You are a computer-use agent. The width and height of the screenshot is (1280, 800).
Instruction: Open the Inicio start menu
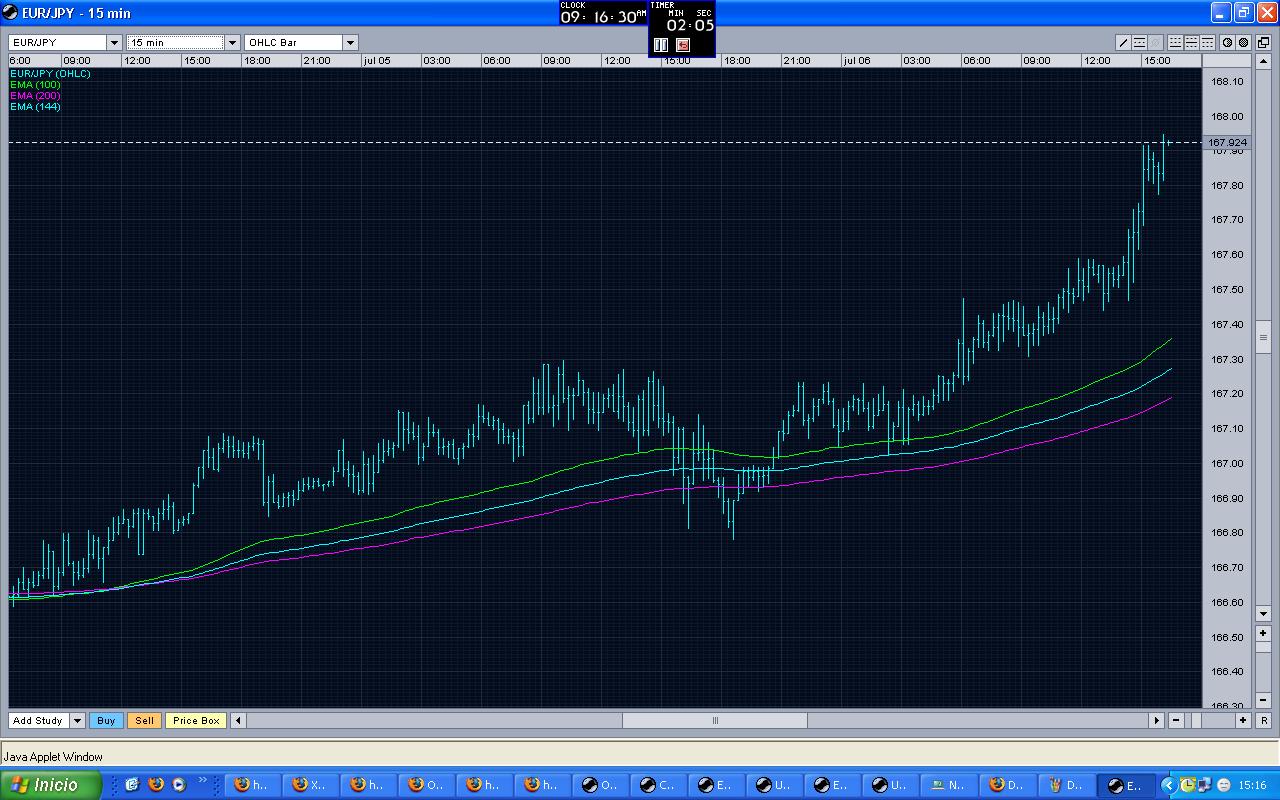[50, 785]
